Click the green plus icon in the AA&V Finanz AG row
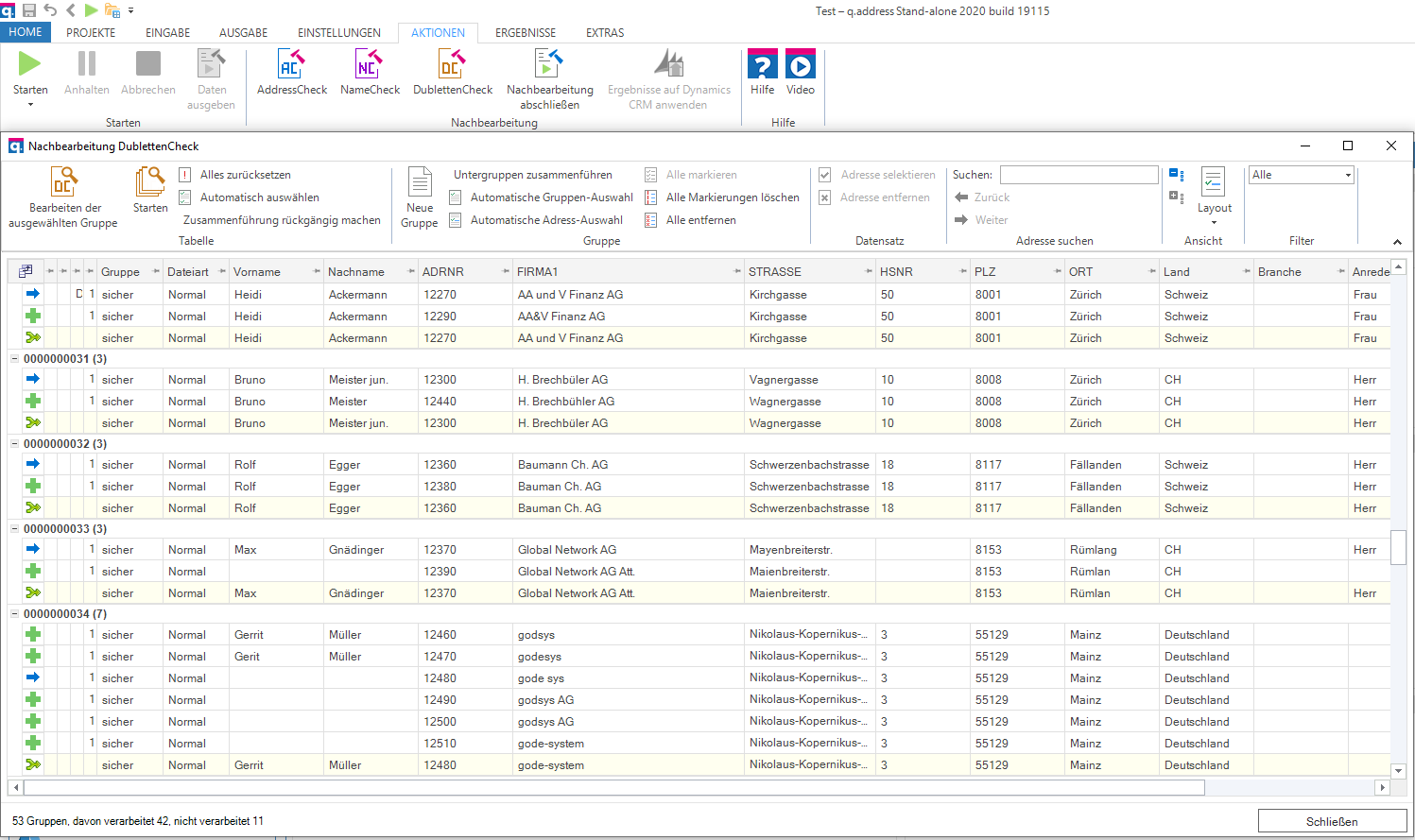This screenshot has width=1415, height=840. (33, 316)
